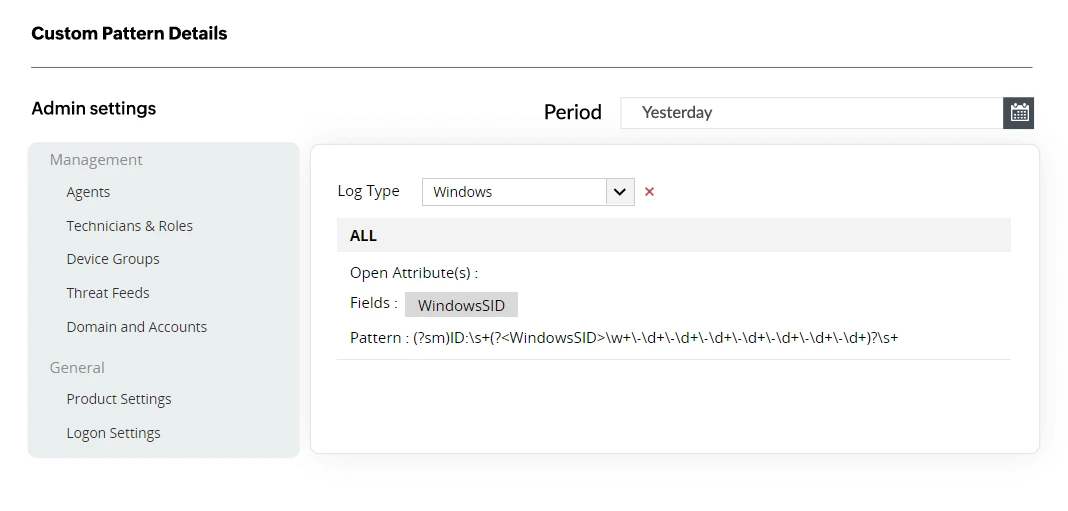This screenshot has width=1068, height=511.
Task: Click the General section heading
Action: (77, 368)
